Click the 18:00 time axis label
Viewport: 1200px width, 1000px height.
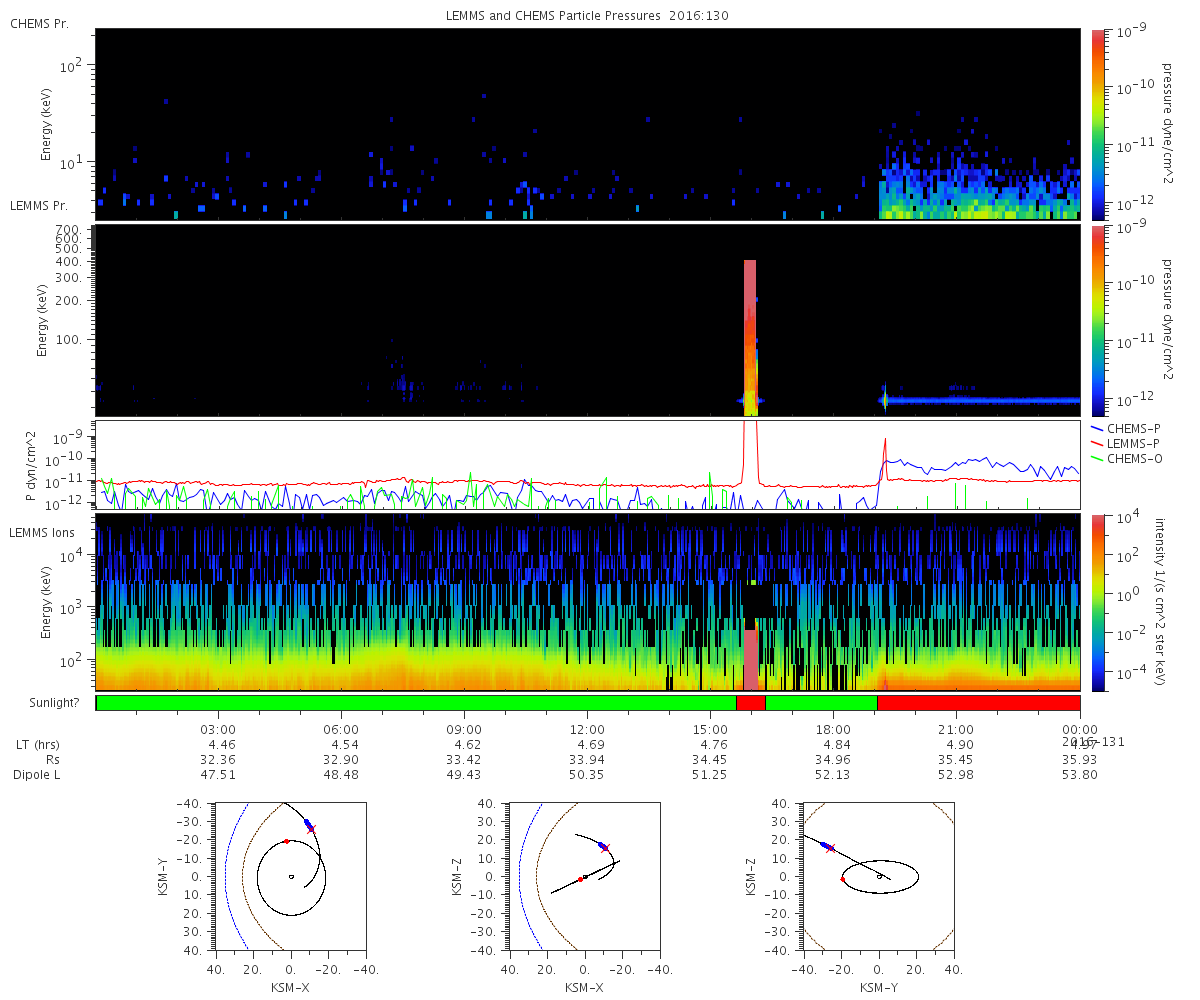(833, 729)
